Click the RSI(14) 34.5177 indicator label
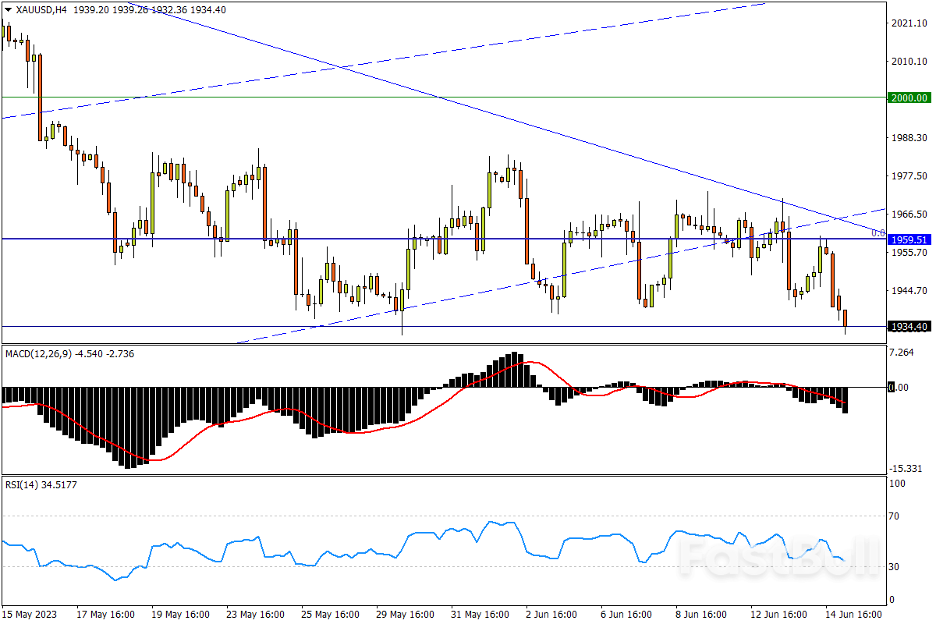936x624 pixels. (41, 485)
